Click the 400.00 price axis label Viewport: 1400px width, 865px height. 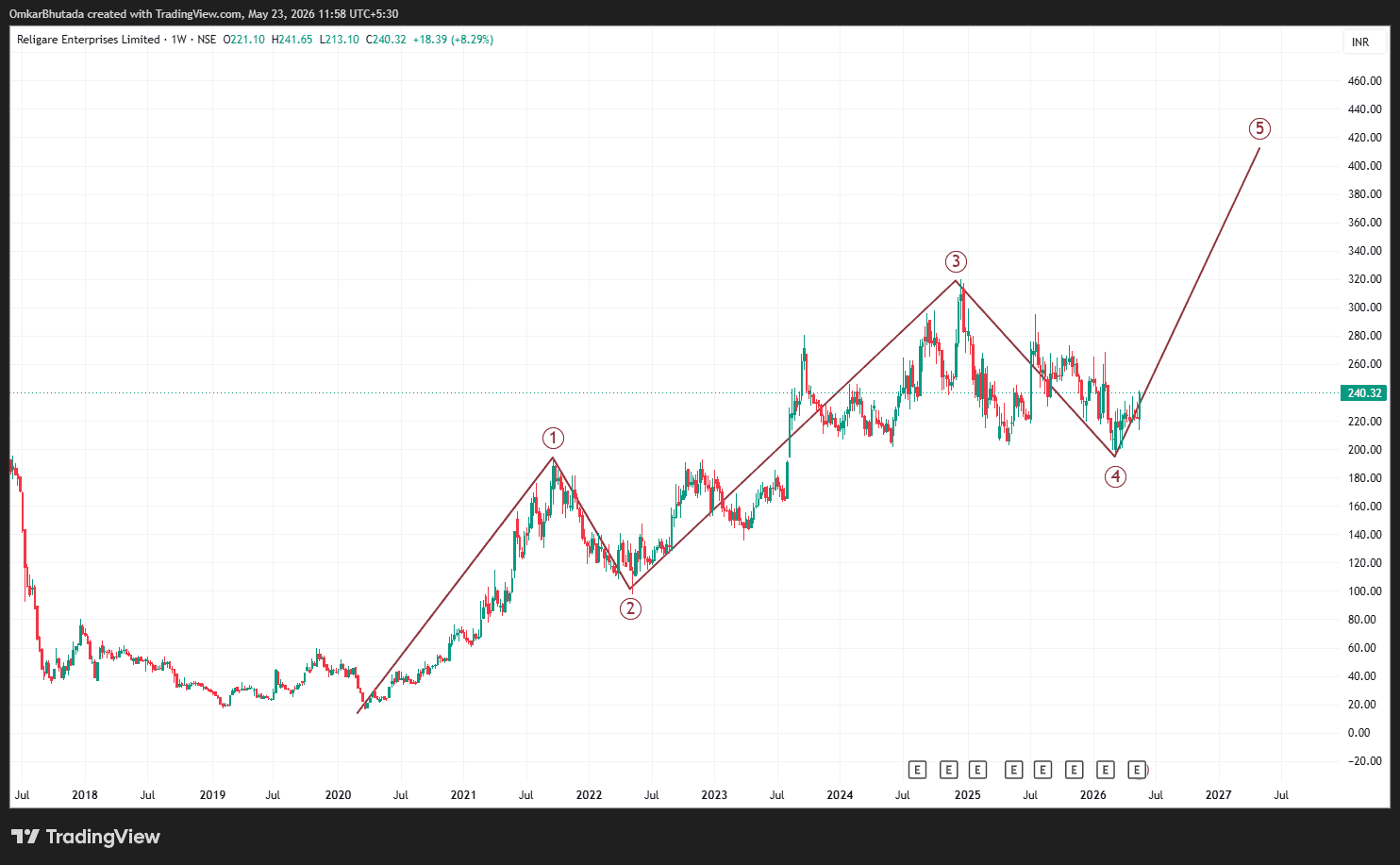click(1364, 166)
